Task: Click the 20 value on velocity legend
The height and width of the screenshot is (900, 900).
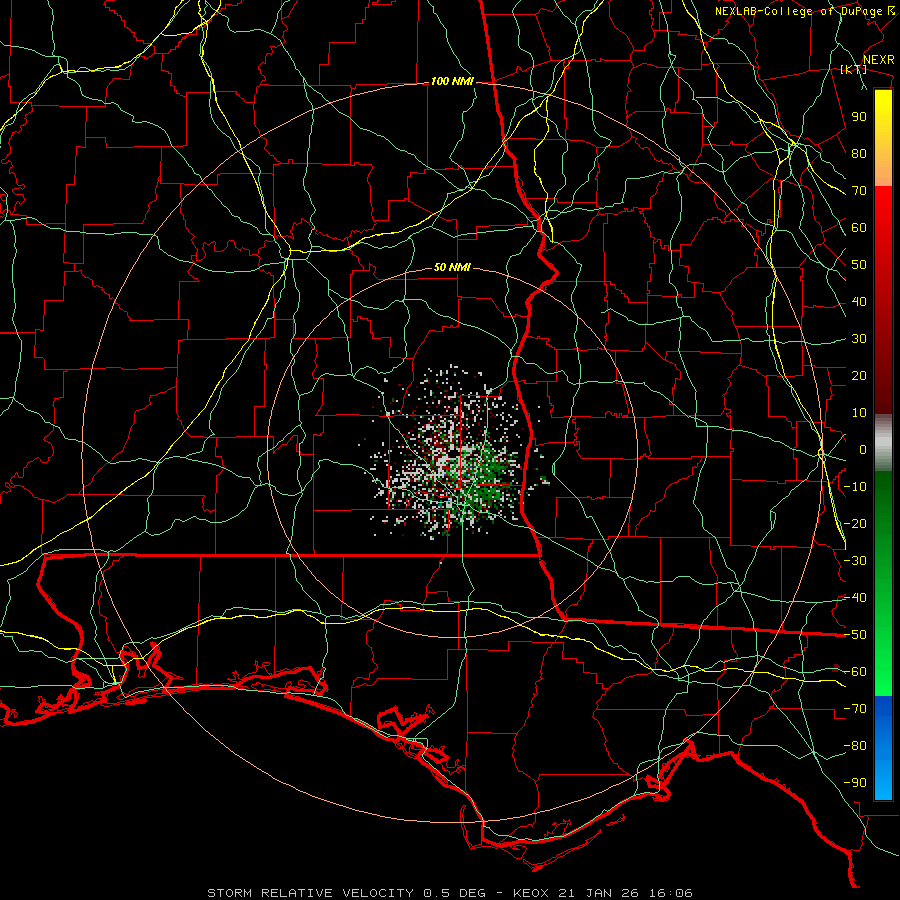Action: (x=859, y=375)
